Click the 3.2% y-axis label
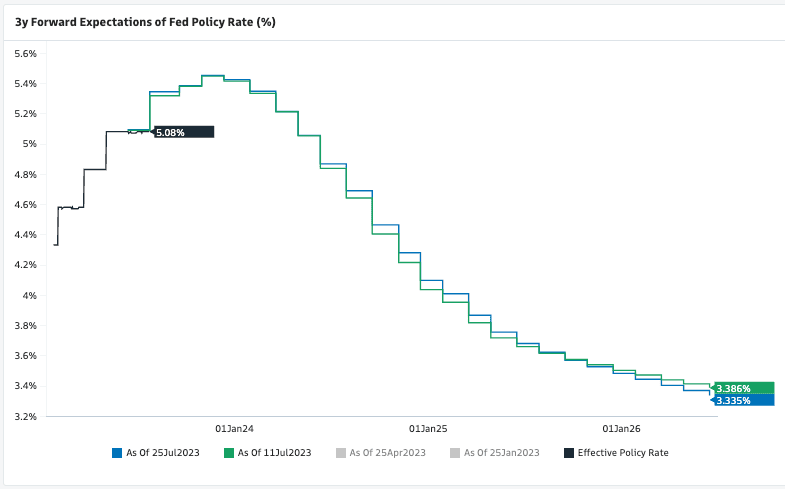Viewport: 785px width, 489px height. [23, 416]
